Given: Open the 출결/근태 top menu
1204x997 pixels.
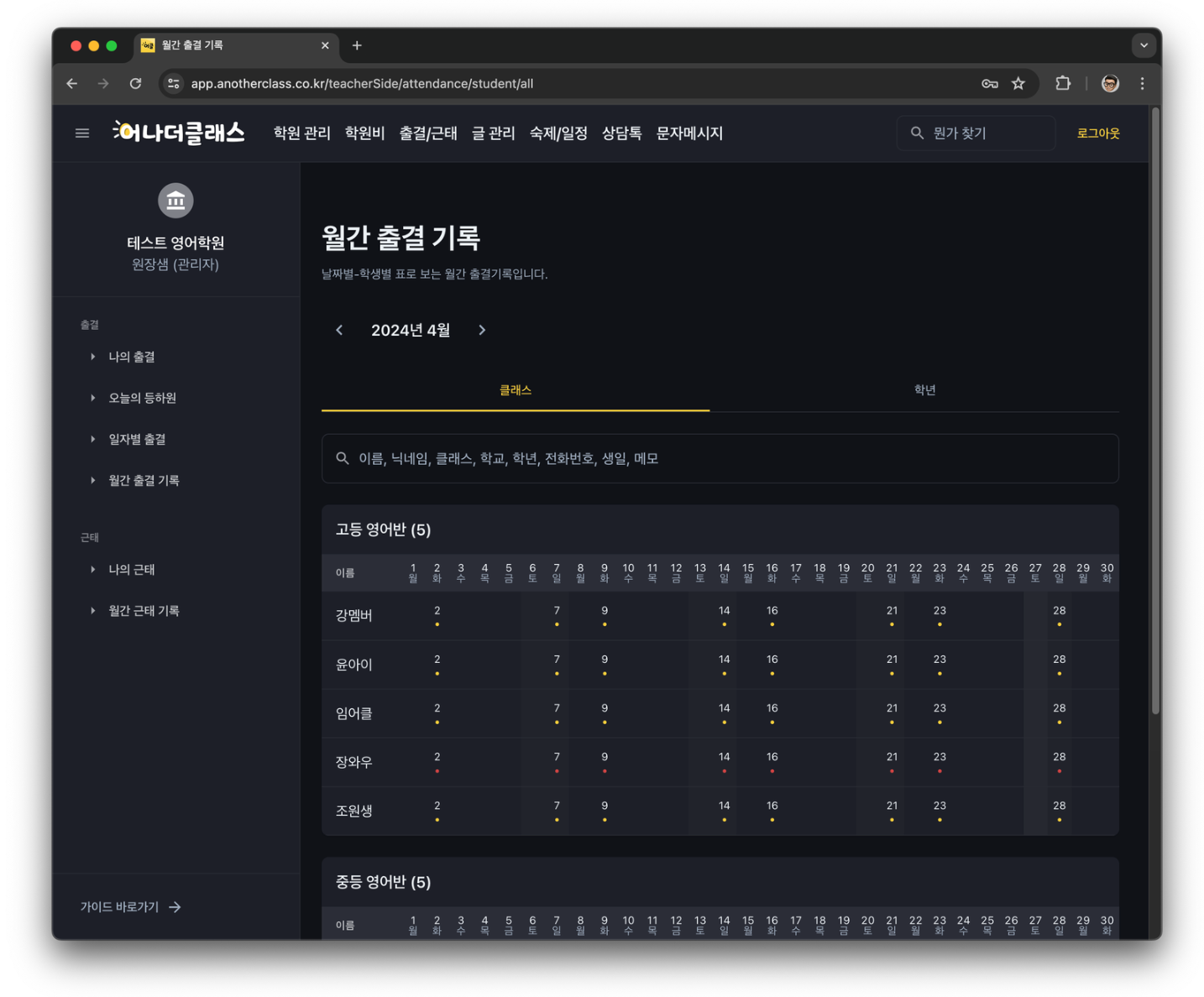Looking at the screenshot, I should [427, 133].
